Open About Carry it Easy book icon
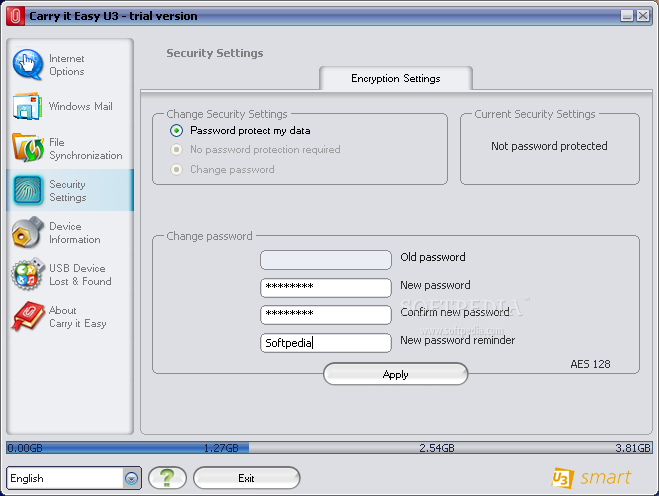 pyautogui.click(x=28, y=316)
